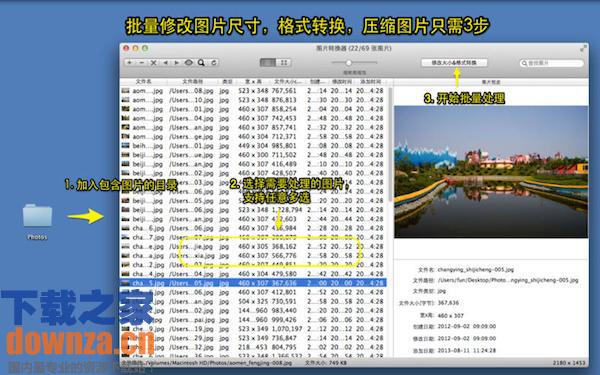Switch to list view mode
The height and width of the screenshot is (375, 600).
pos(267,62)
